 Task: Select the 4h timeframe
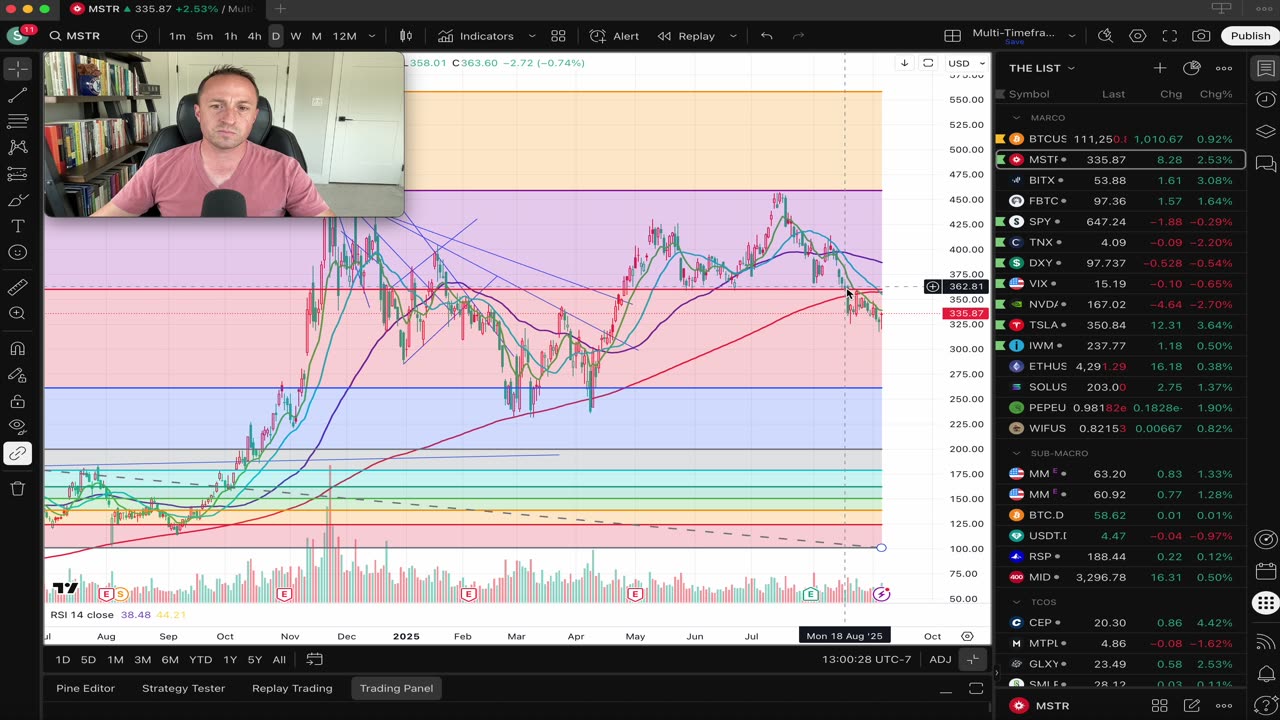(254, 36)
